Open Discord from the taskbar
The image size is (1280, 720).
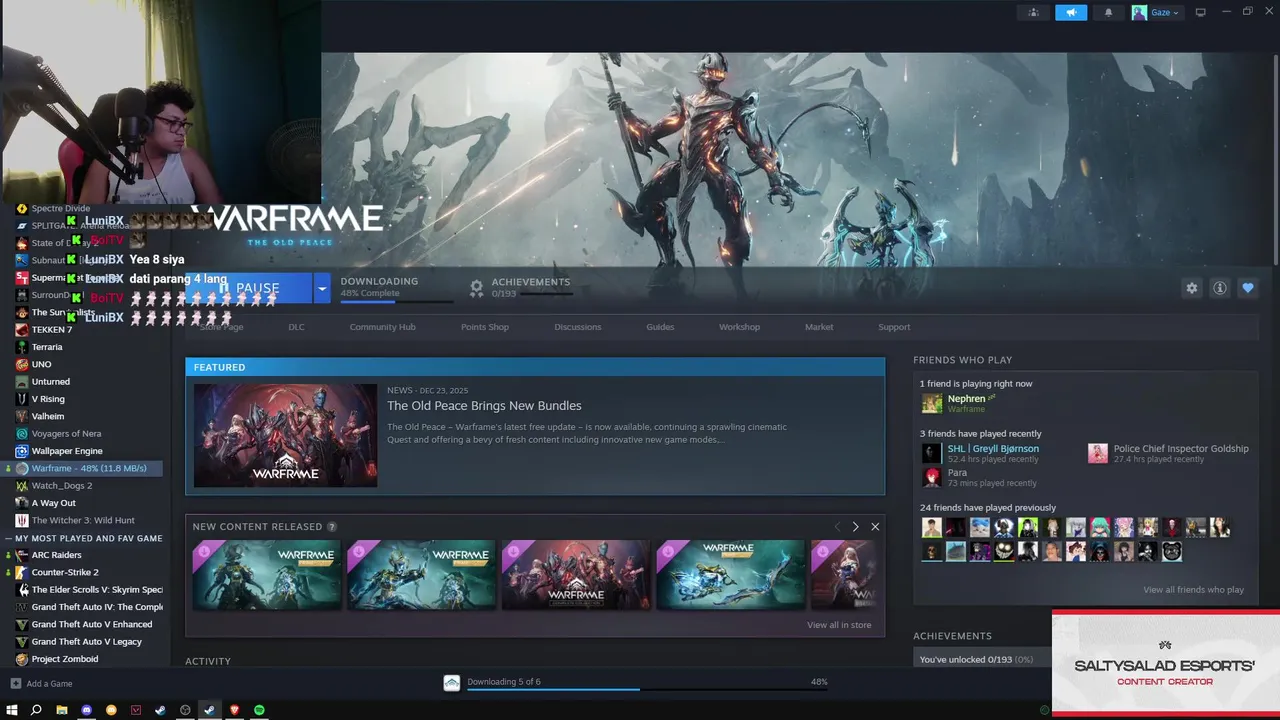point(86,710)
